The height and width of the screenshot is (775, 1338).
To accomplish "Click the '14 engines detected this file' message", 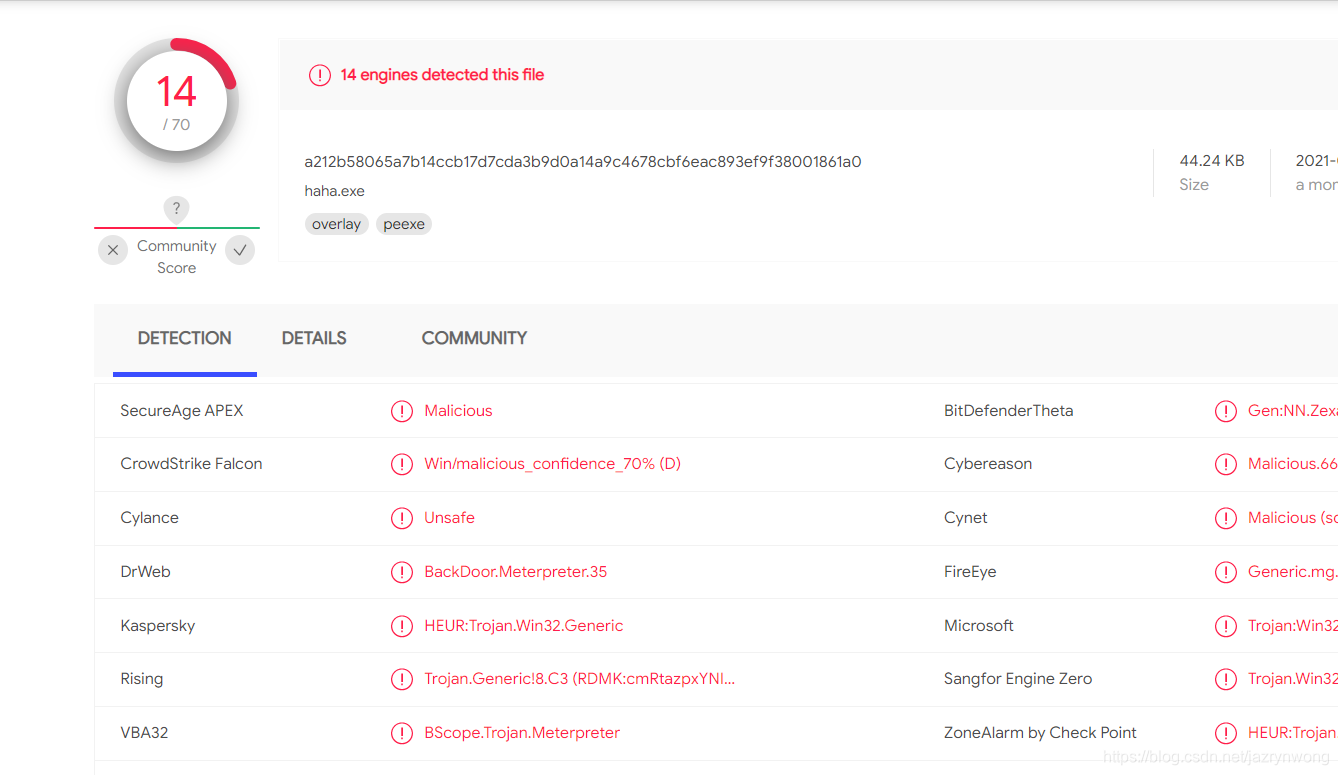I will click(442, 75).
